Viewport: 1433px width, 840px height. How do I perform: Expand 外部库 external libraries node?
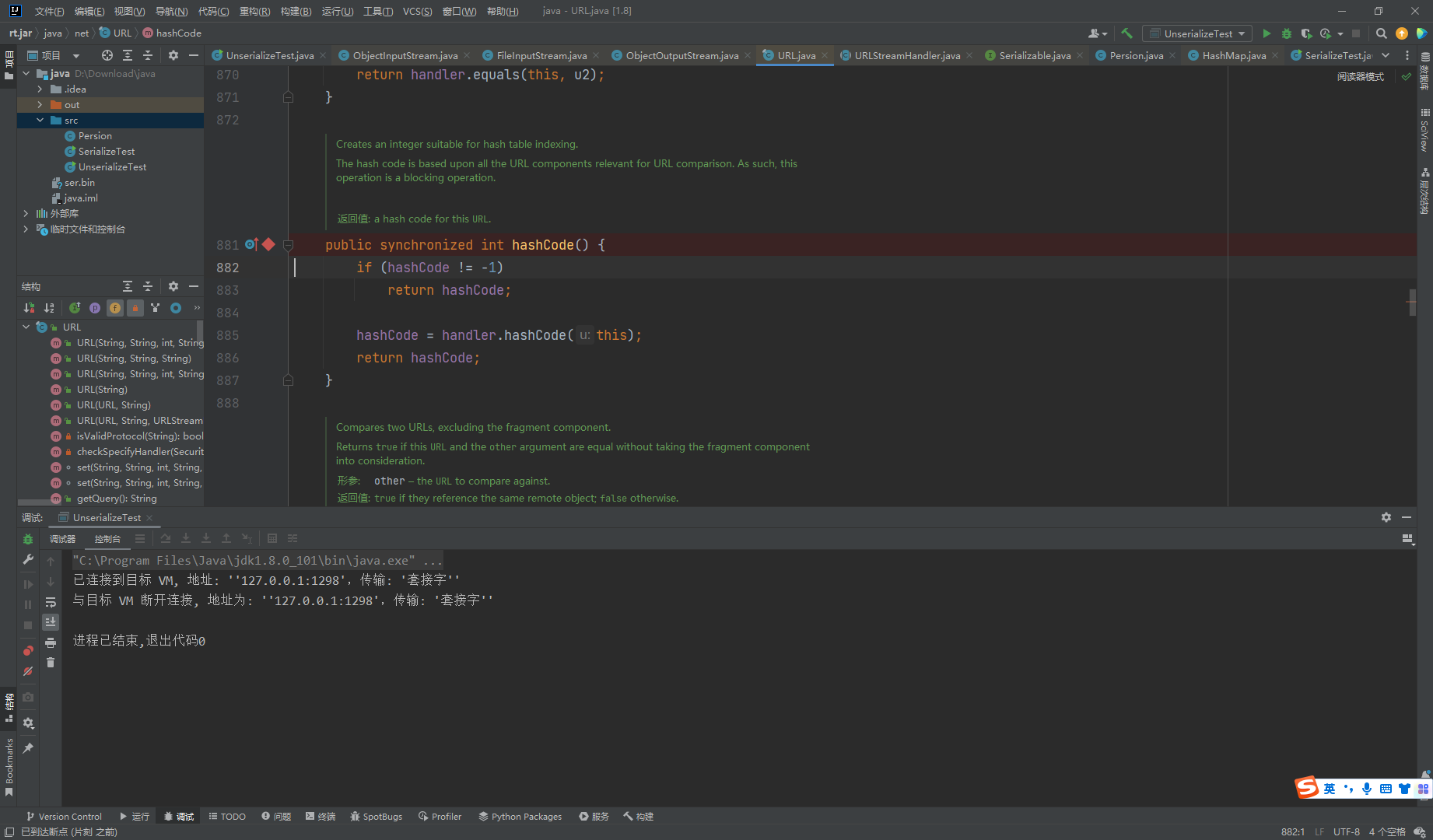pyautogui.click(x=26, y=214)
